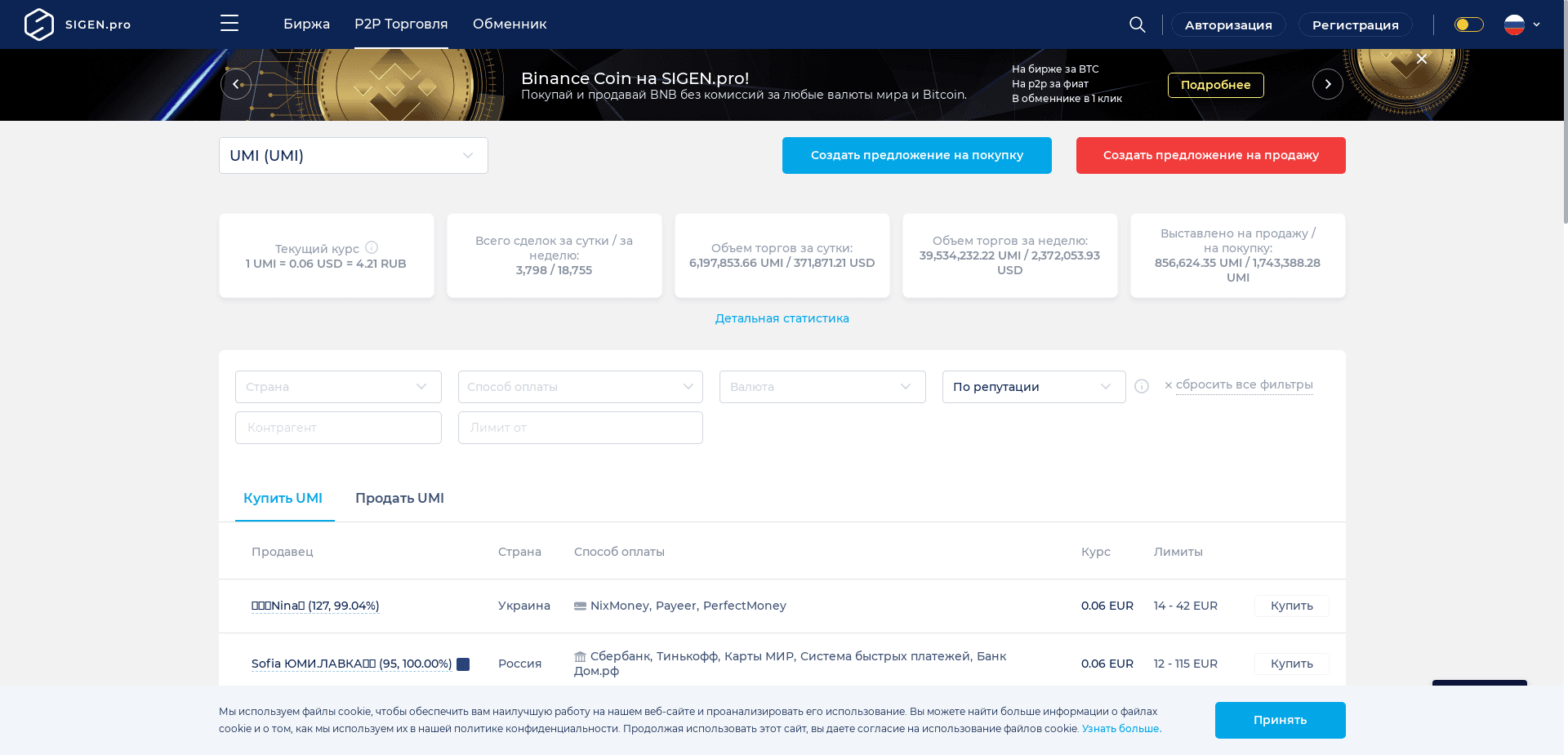Open the Страна filter dropdown
The height and width of the screenshot is (755, 1568).
tap(338, 387)
